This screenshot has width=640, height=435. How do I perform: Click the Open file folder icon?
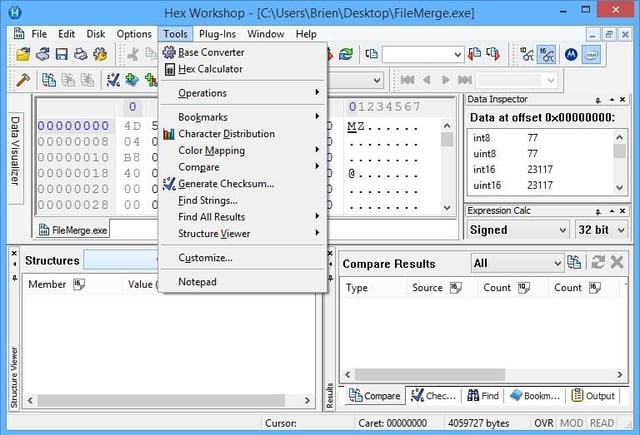(23, 54)
